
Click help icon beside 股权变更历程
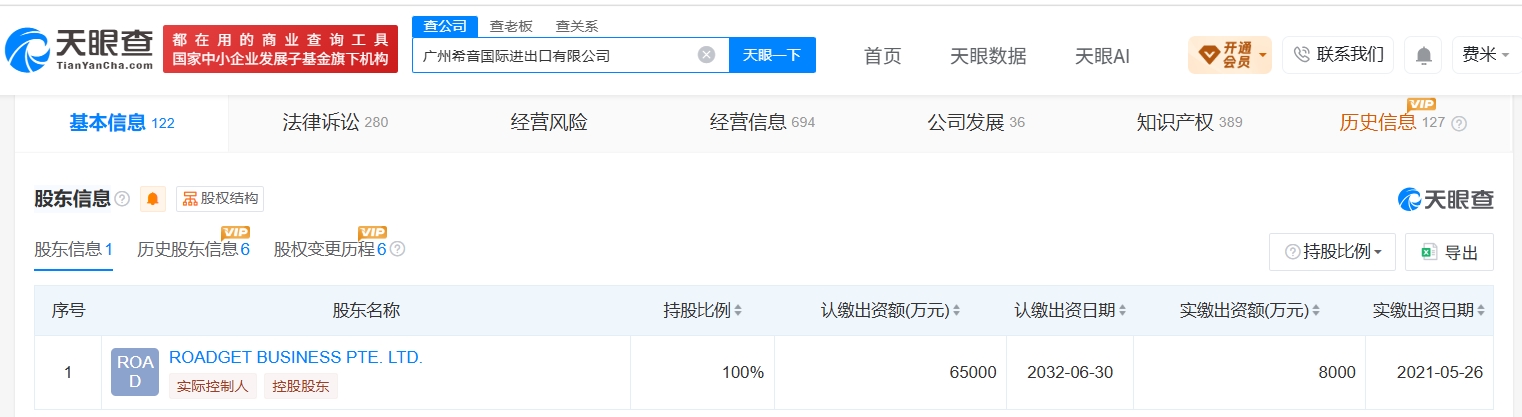click(x=397, y=250)
